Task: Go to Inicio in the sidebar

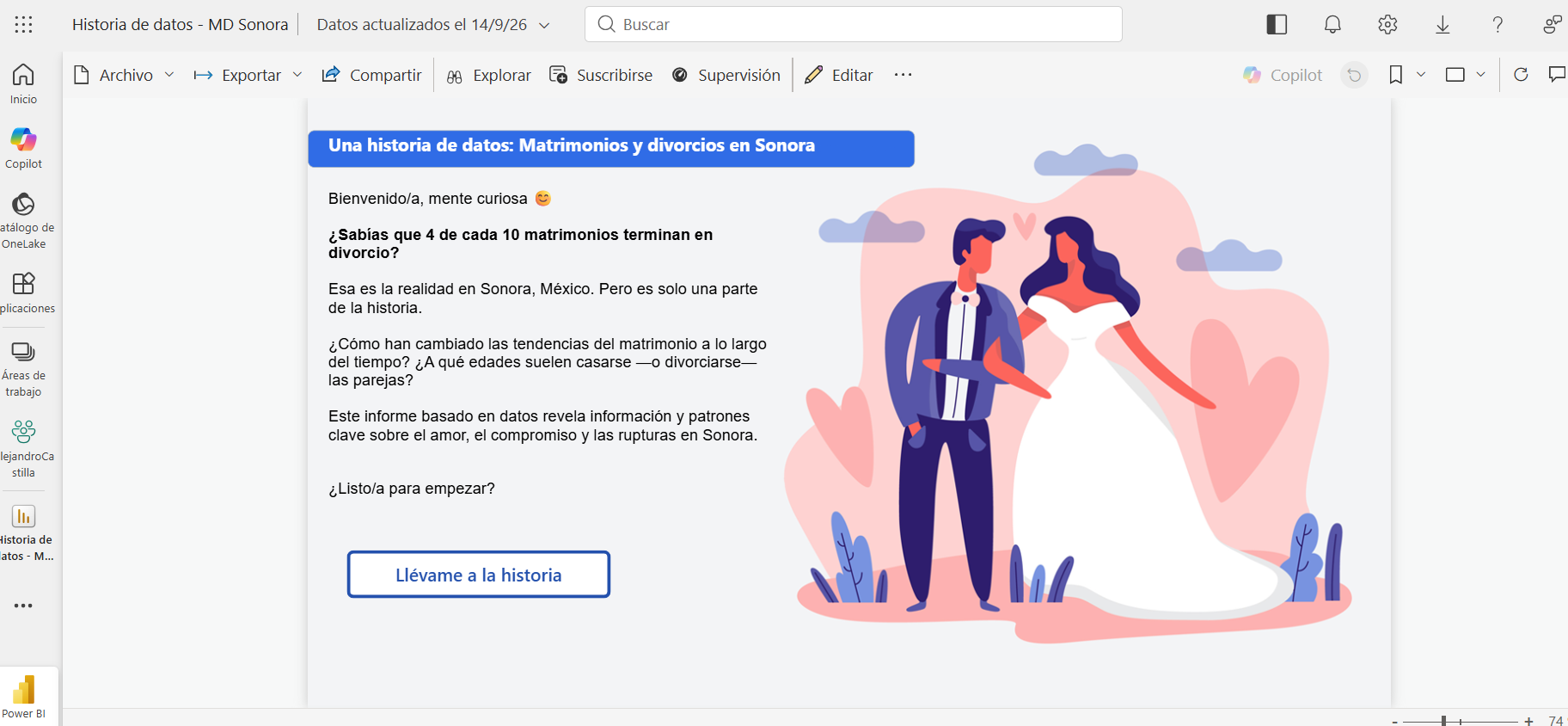Action: point(23,84)
